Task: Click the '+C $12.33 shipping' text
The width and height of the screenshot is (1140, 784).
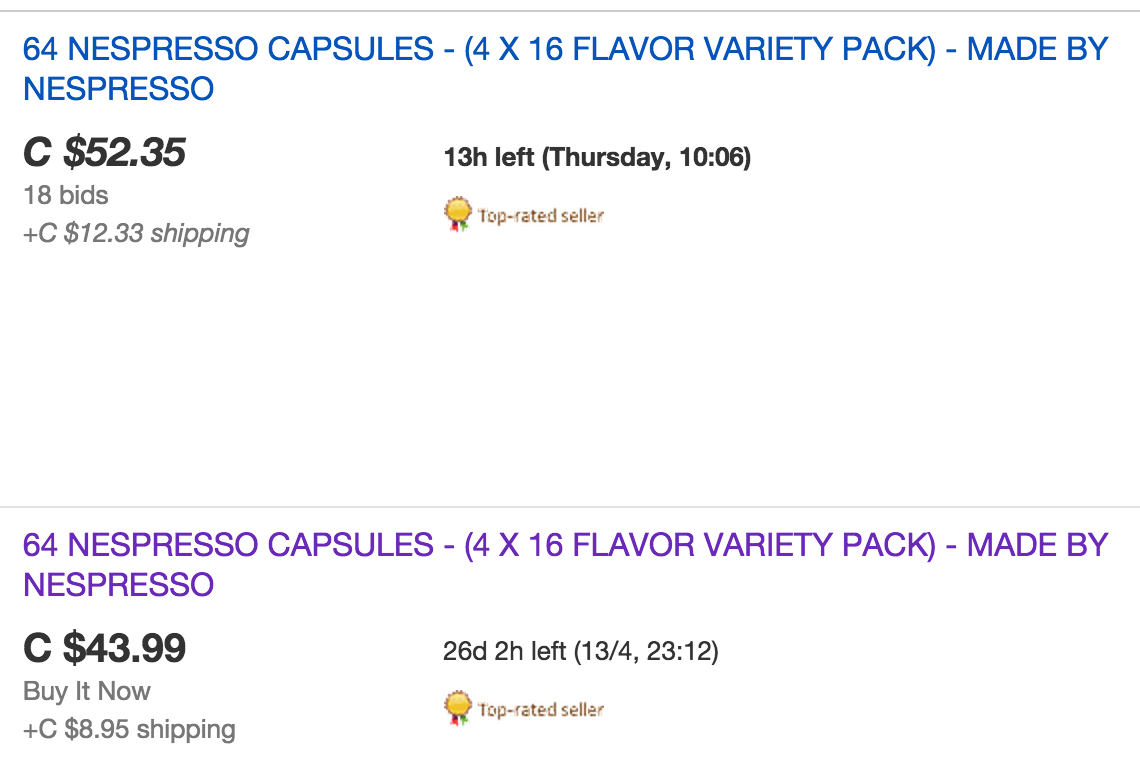Action: pyautogui.click(x=136, y=233)
